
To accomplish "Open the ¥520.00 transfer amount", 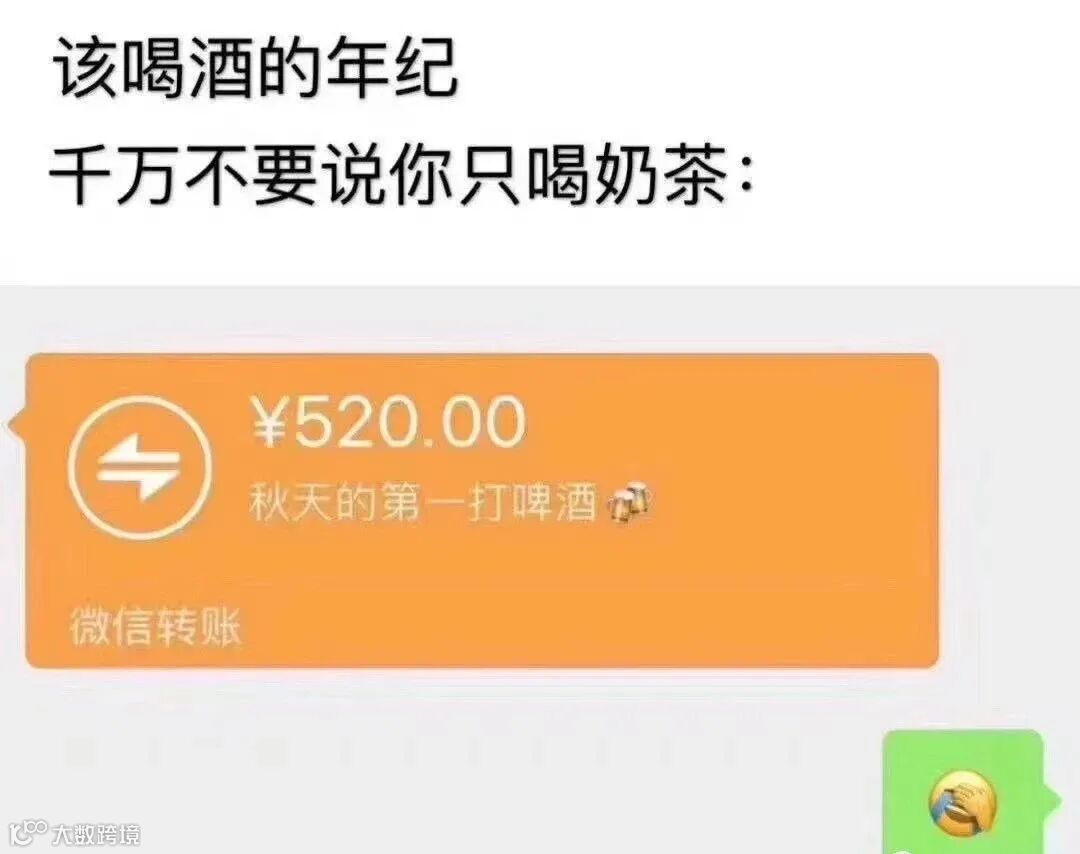I will tap(388, 422).
